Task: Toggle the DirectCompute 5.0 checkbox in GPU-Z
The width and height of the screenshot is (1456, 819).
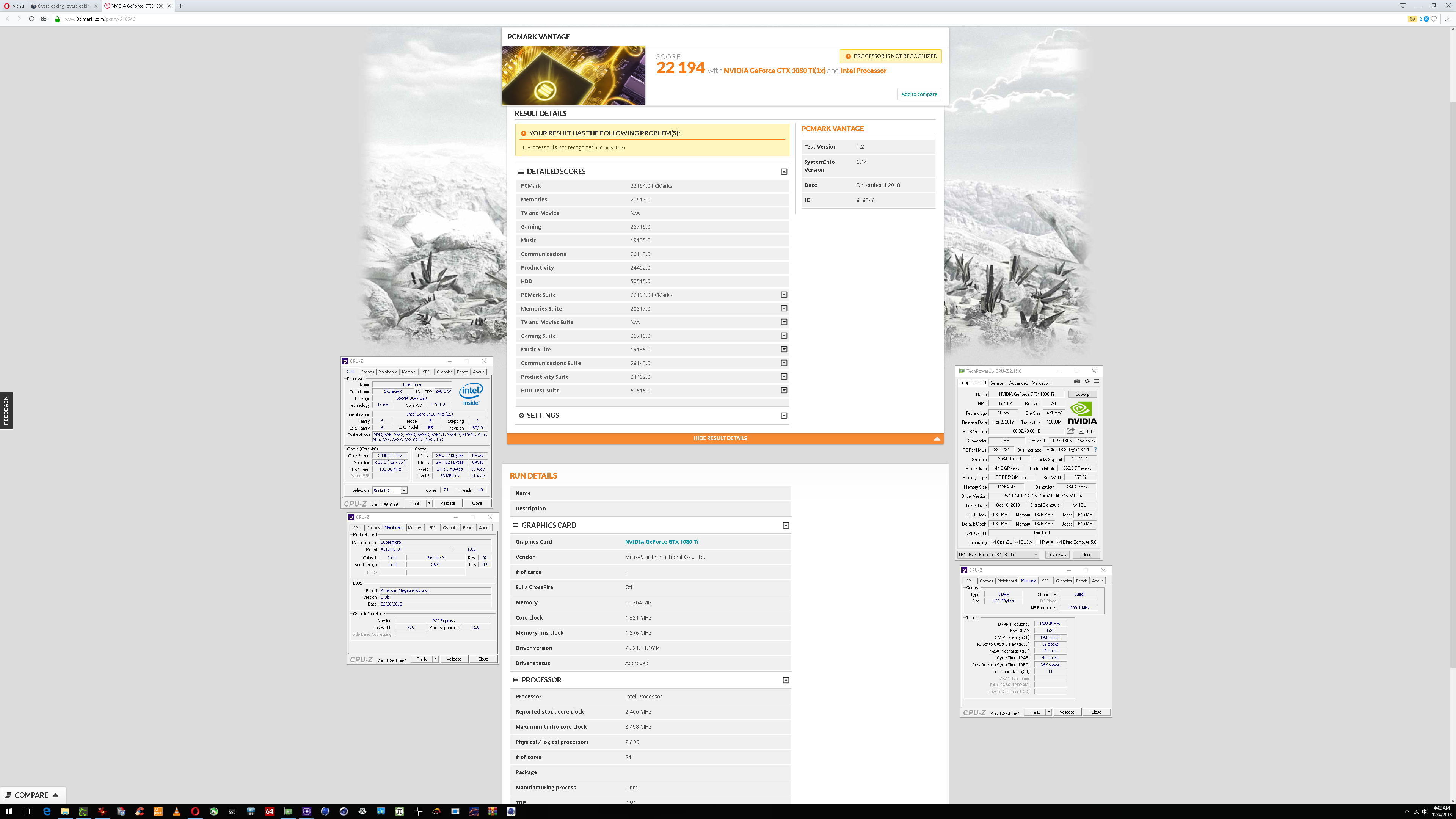Action: point(1059,542)
